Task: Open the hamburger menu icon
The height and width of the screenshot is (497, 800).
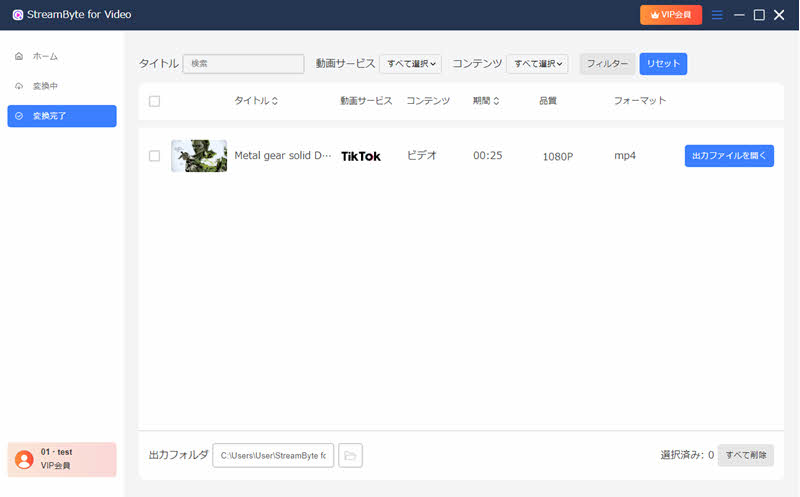Action: [x=717, y=15]
